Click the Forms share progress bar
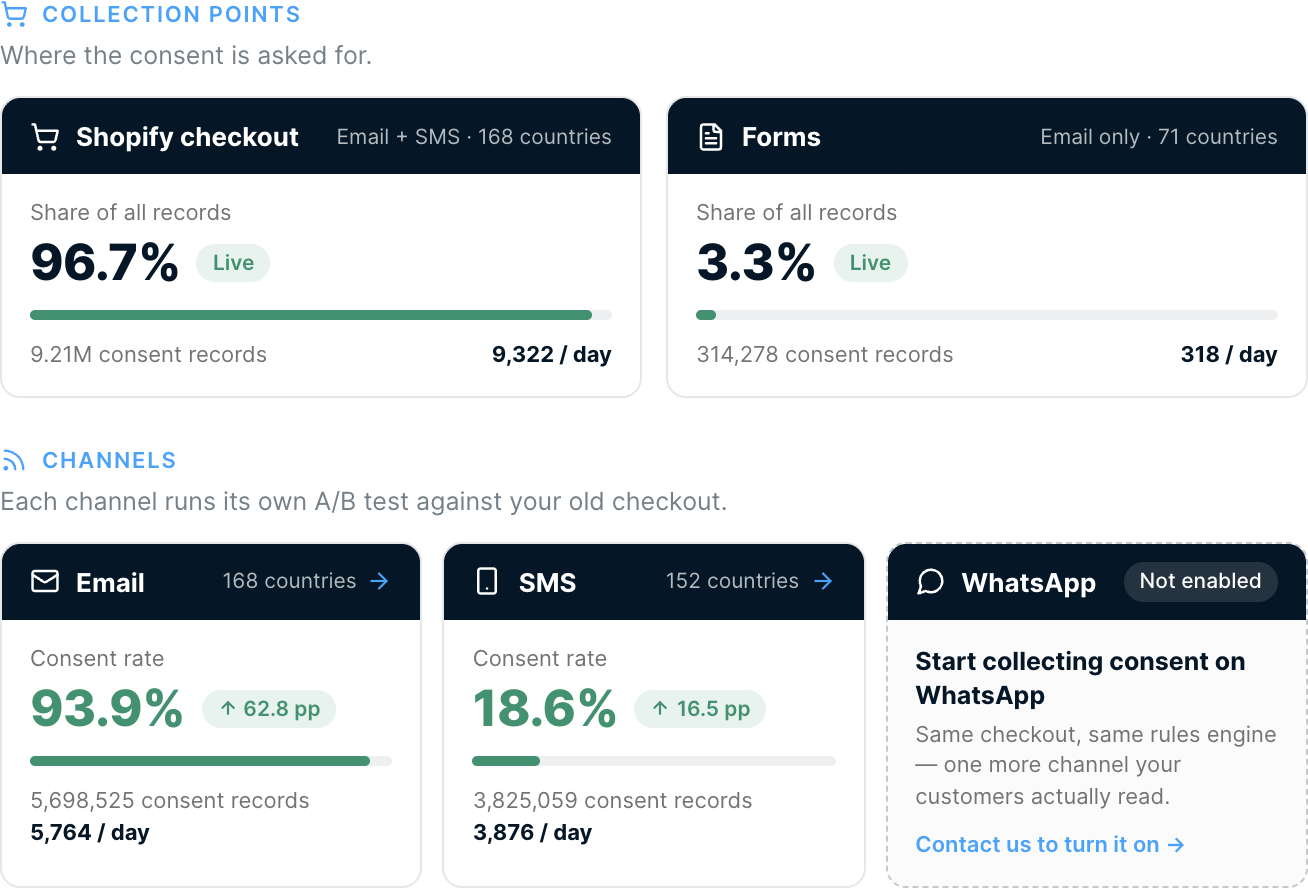1308x888 pixels. pos(987,315)
